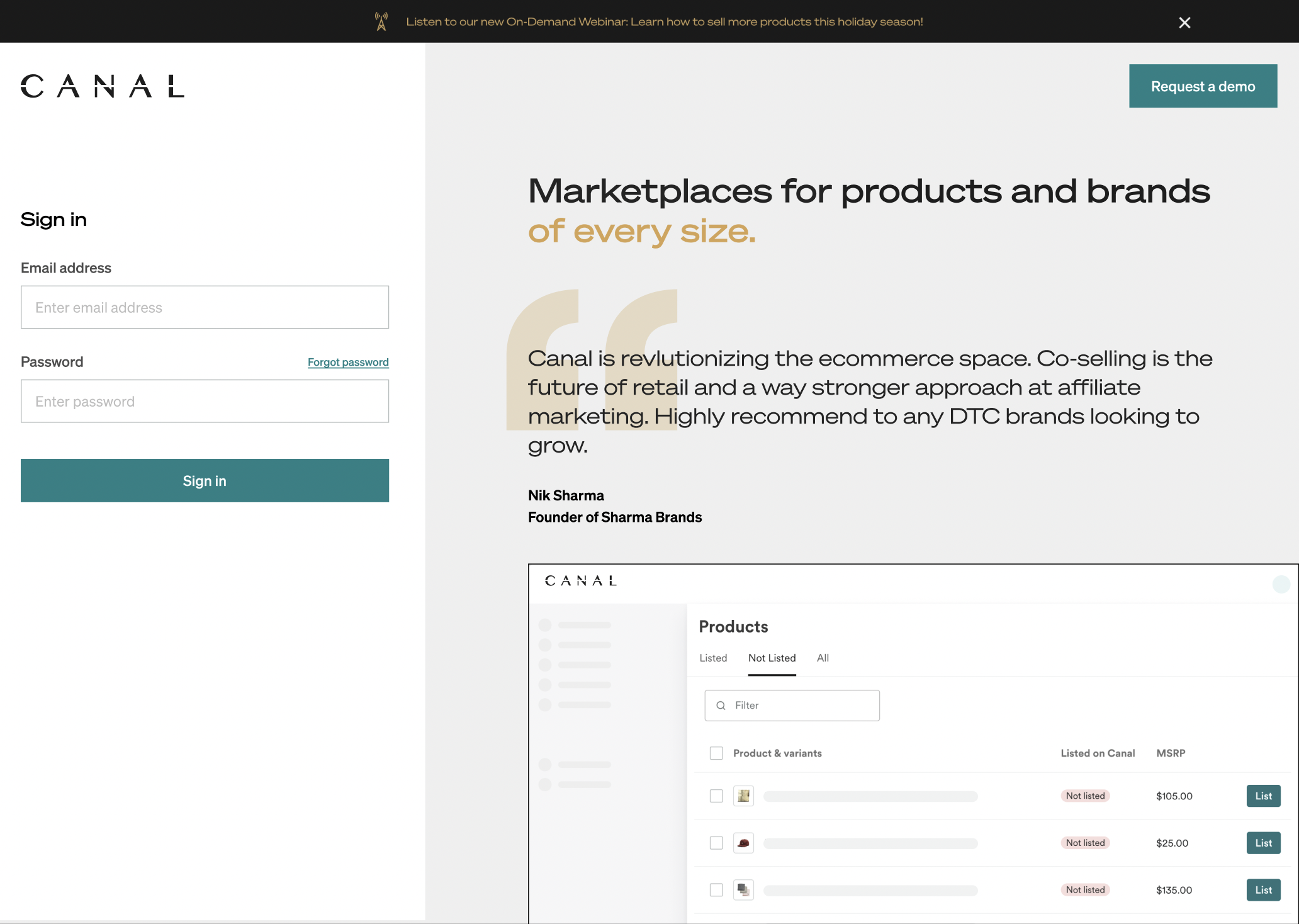Check the box for the $135.00 product
This screenshot has height=924, width=1299.
coord(716,889)
